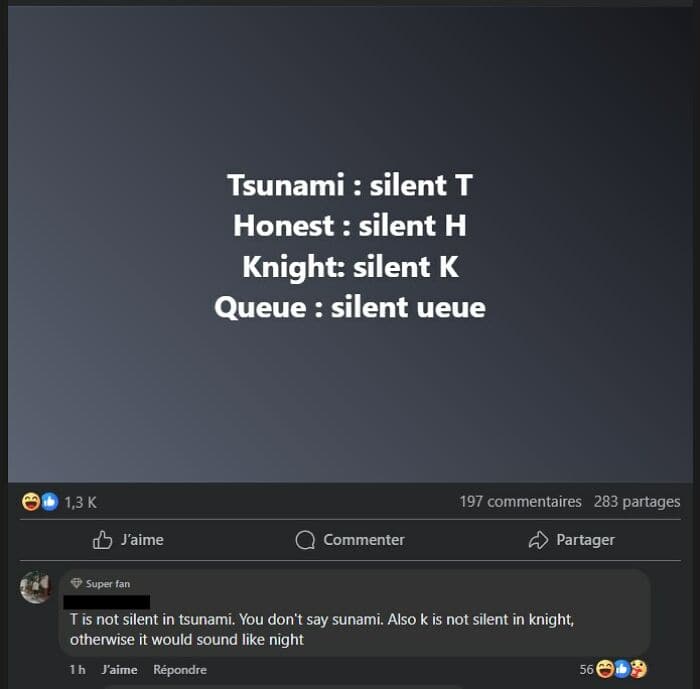Click the redacted commenter name
700x689 pixels.
(107, 602)
